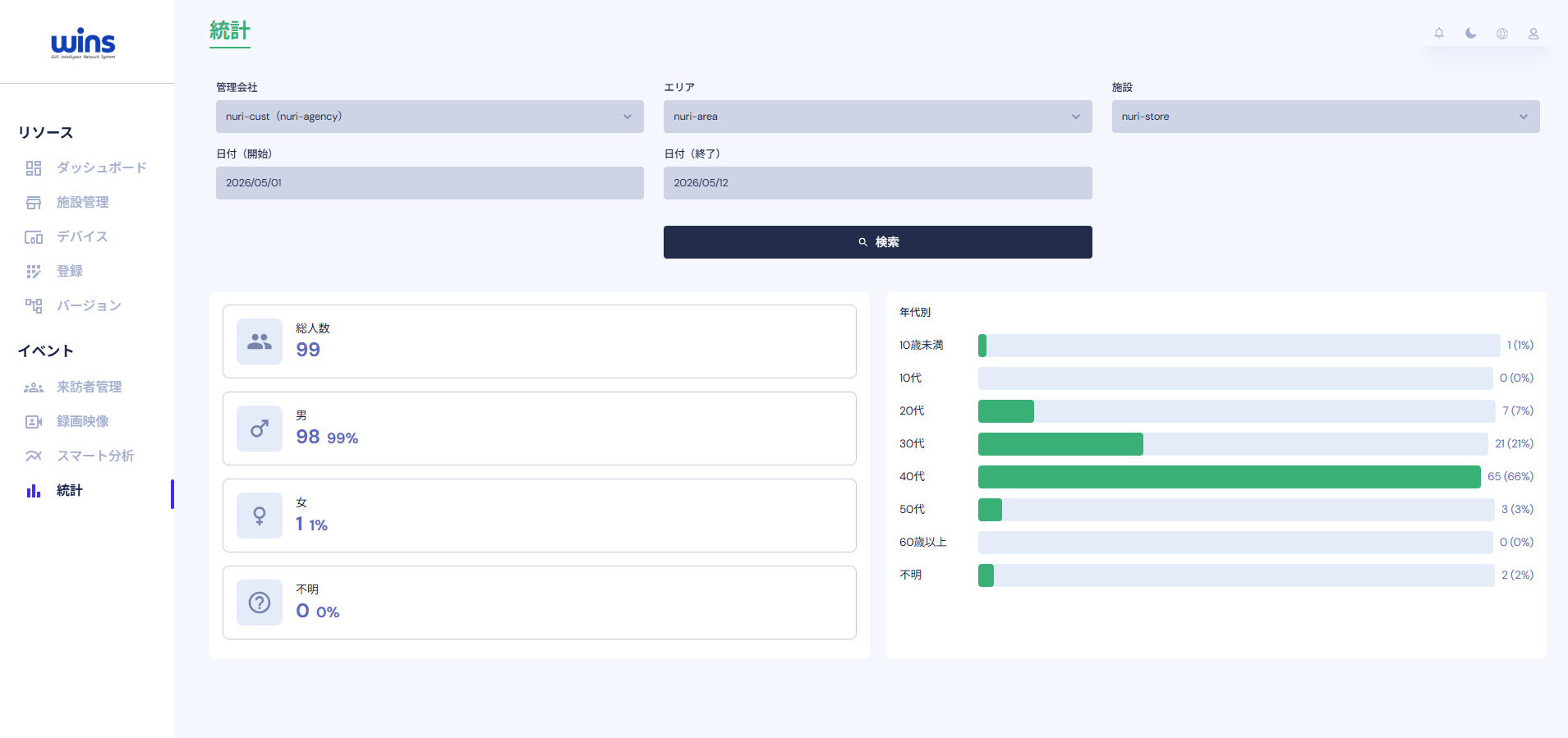Image resolution: width=1568 pixels, height=738 pixels.
Task: Click the end date field 2026/05/12
Action: [x=877, y=183]
